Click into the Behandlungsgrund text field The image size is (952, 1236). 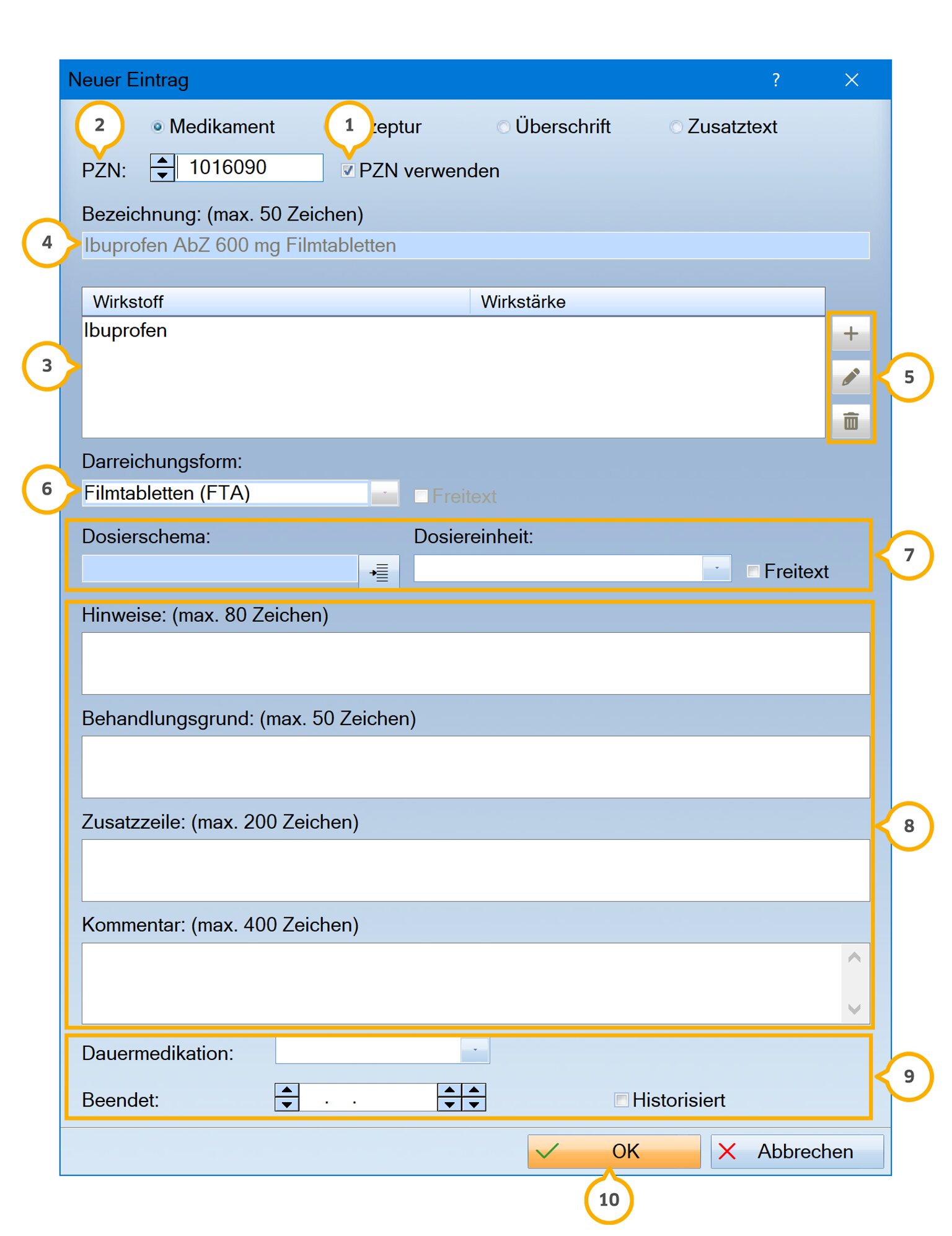[x=475, y=767]
